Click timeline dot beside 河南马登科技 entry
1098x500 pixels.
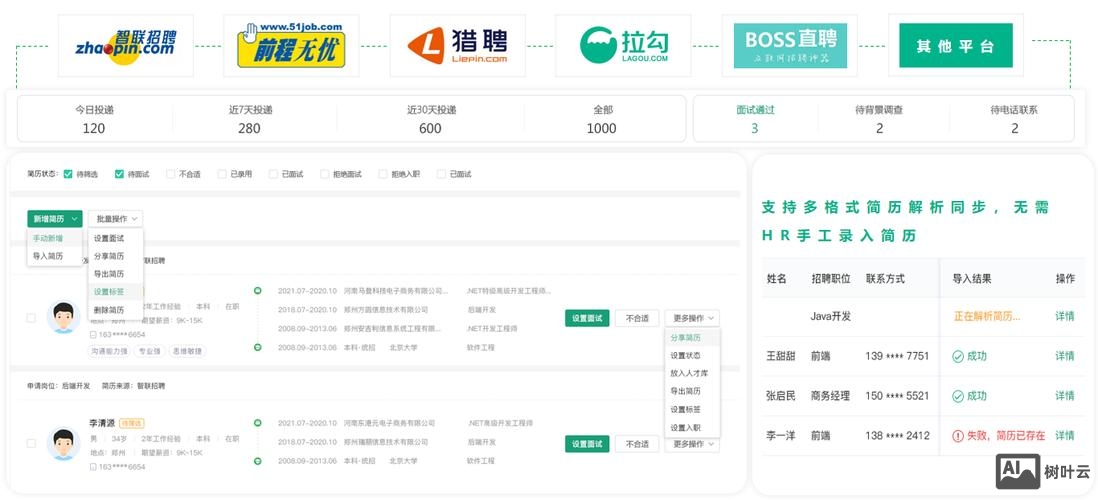257,291
